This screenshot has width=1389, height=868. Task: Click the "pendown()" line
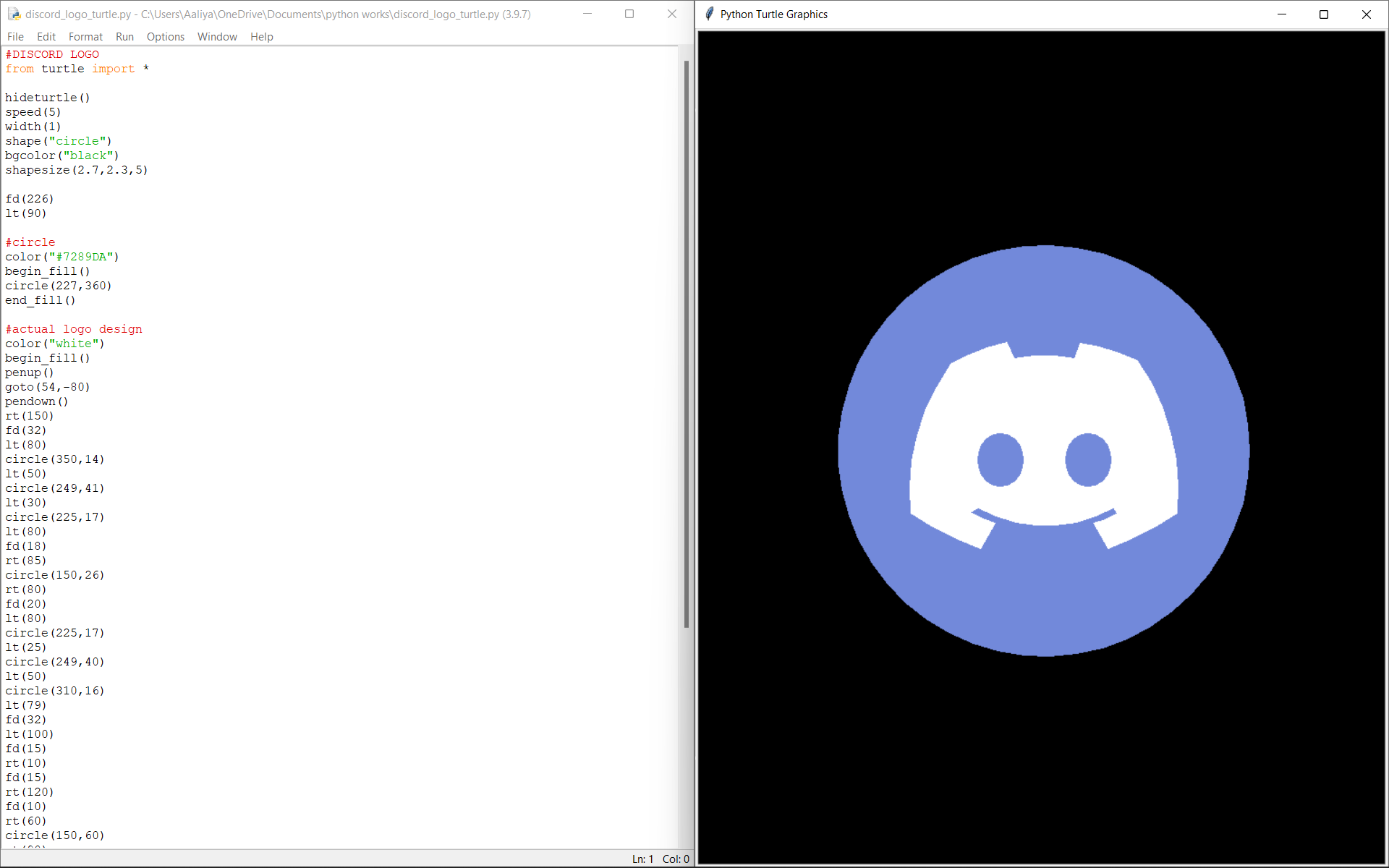37,401
